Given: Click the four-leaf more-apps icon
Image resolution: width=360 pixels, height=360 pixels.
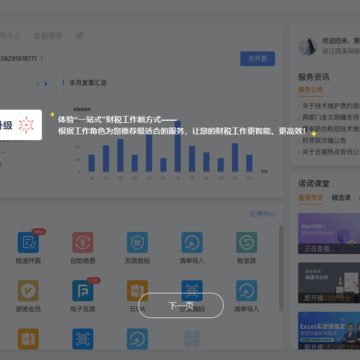Looking at the screenshot, I should click(x=192, y=339).
